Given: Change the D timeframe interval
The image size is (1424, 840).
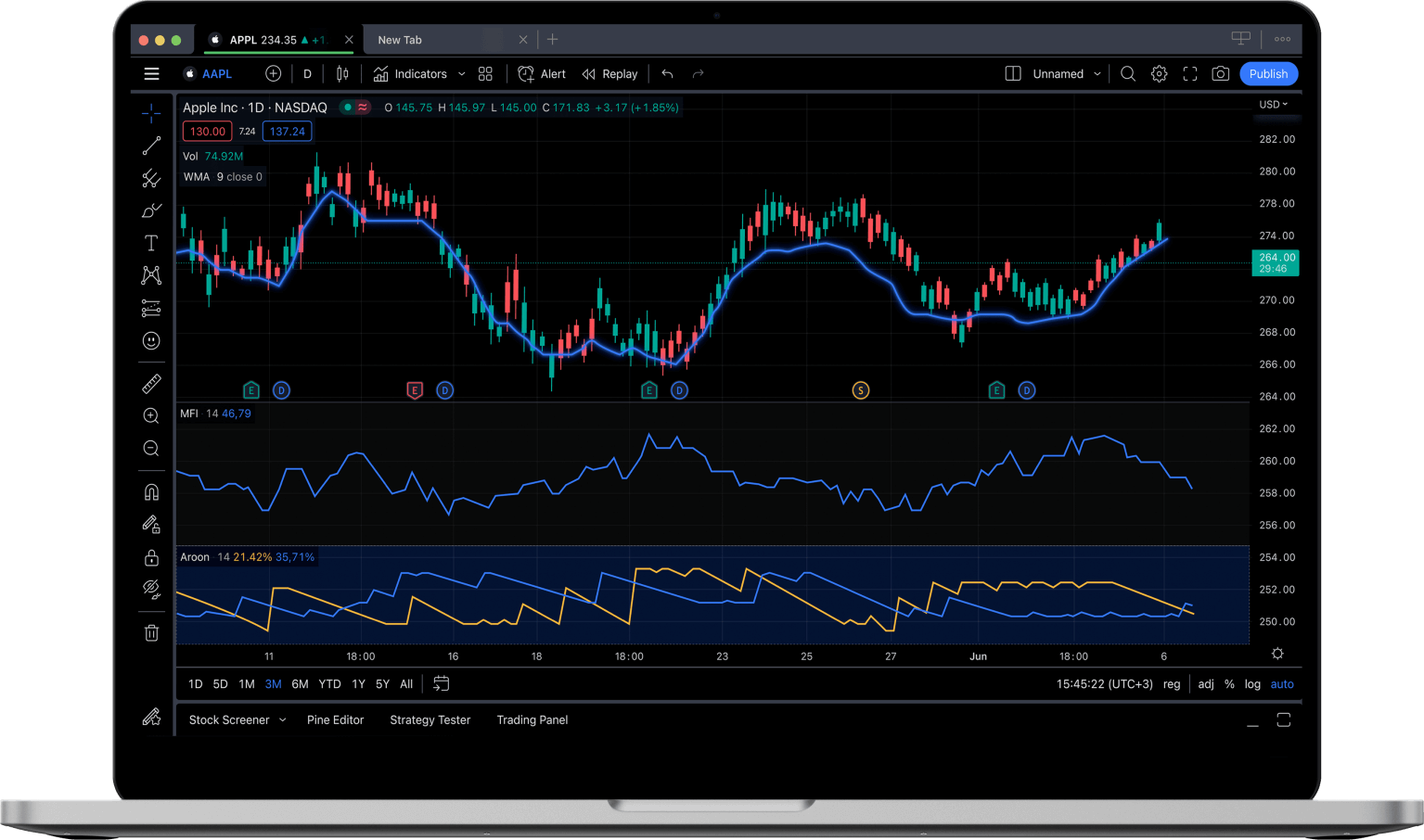Looking at the screenshot, I should tap(307, 74).
